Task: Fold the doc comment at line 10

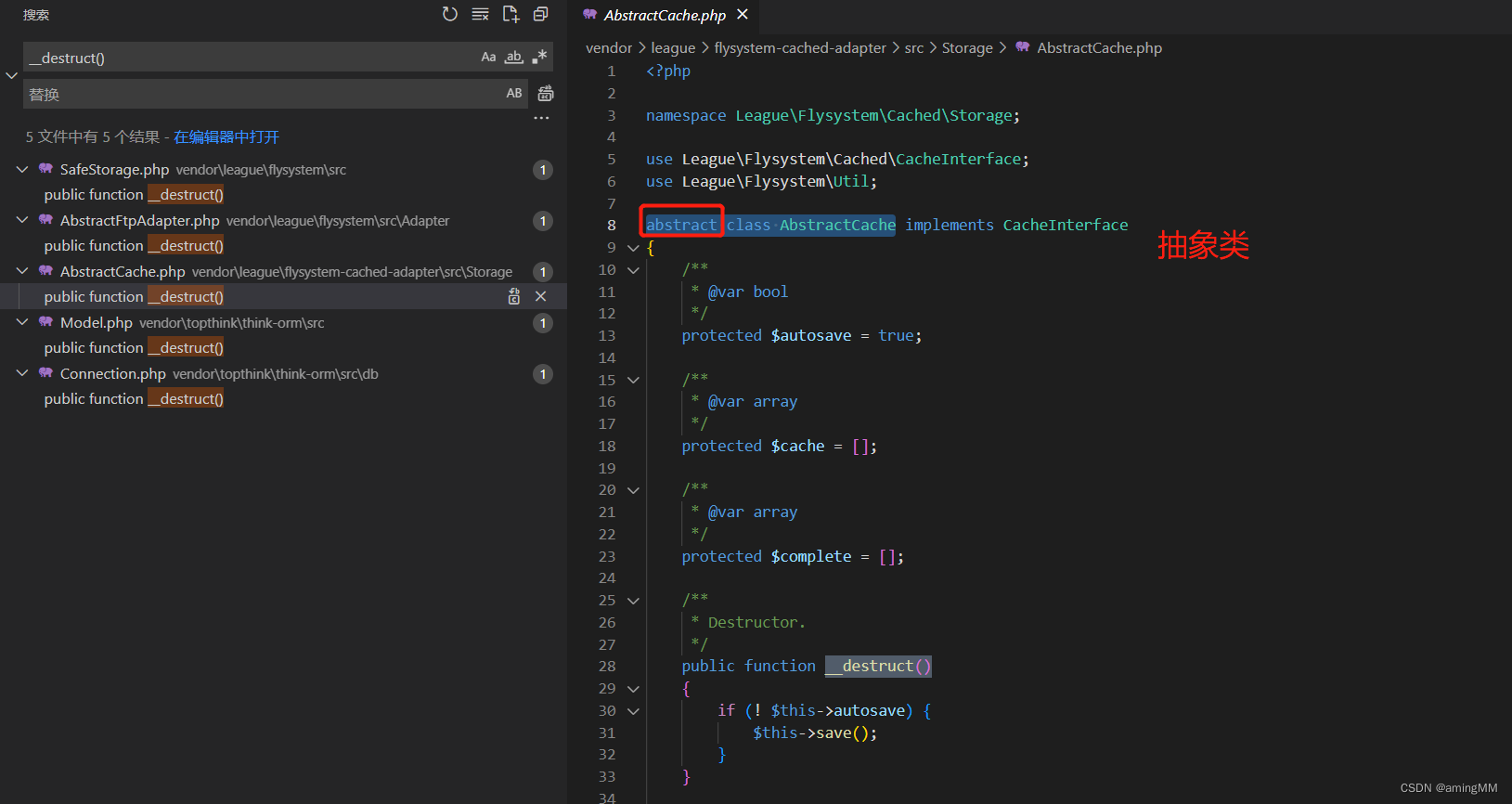Action: 633,270
